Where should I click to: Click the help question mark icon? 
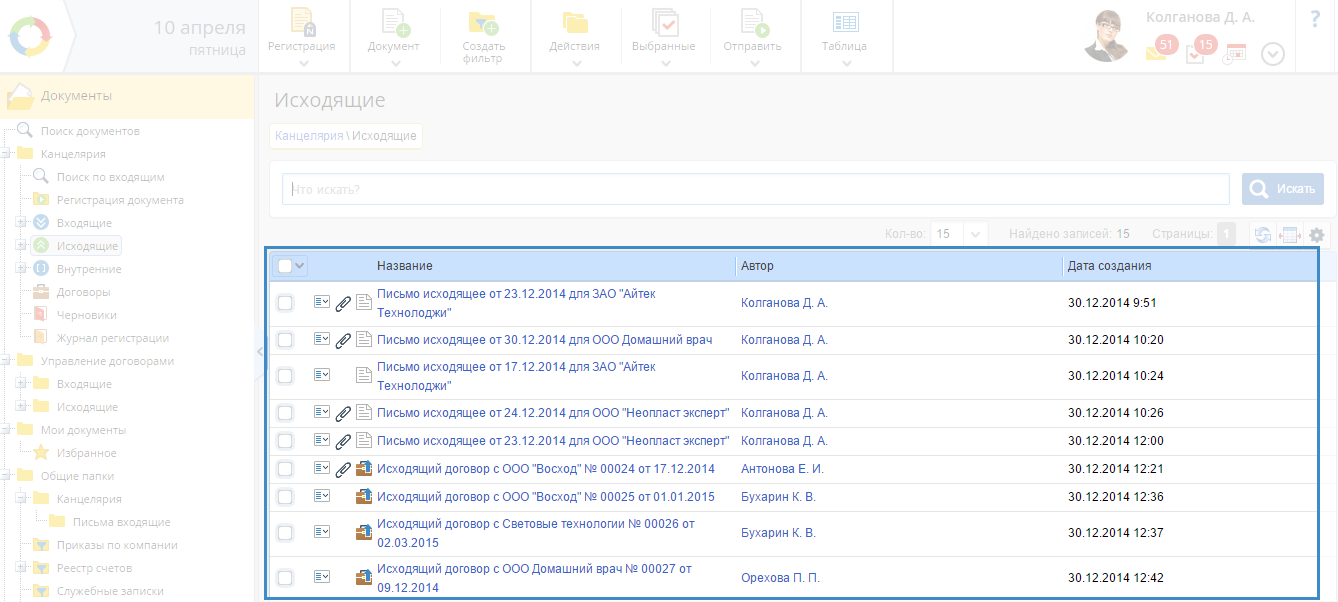click(x=1315, y=19)
